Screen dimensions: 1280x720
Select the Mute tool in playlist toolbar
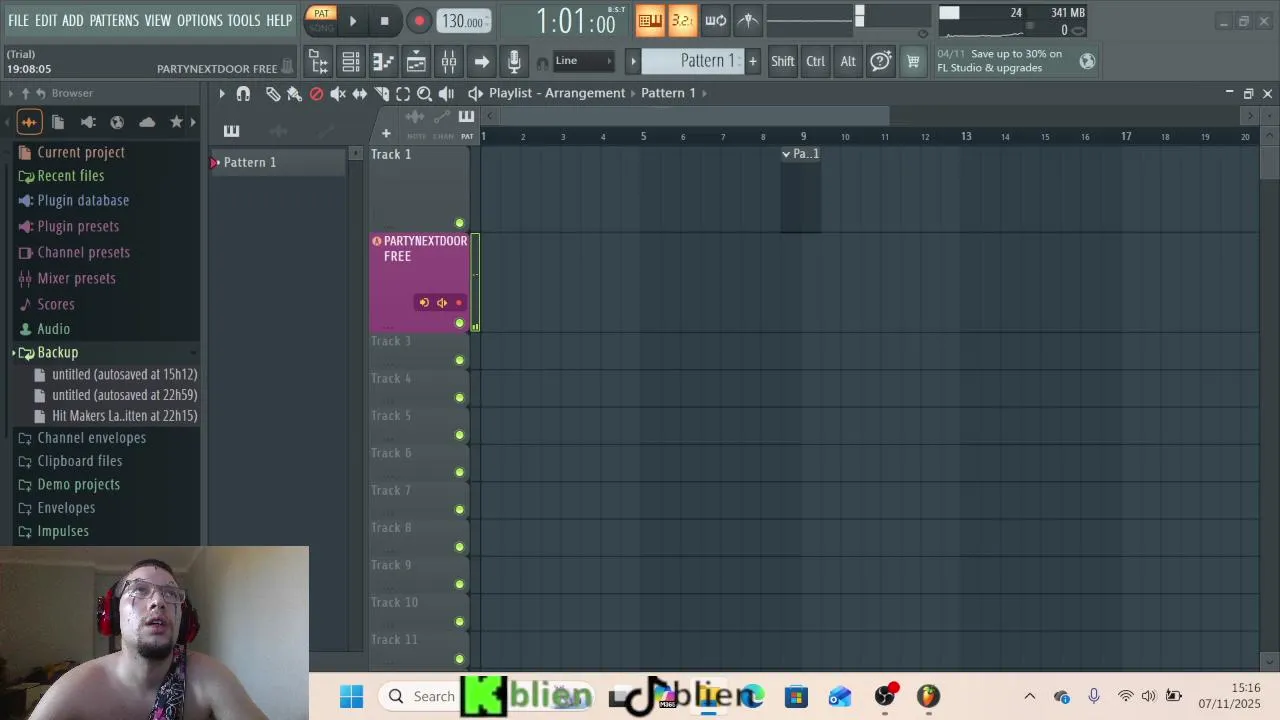click(338, 93)
